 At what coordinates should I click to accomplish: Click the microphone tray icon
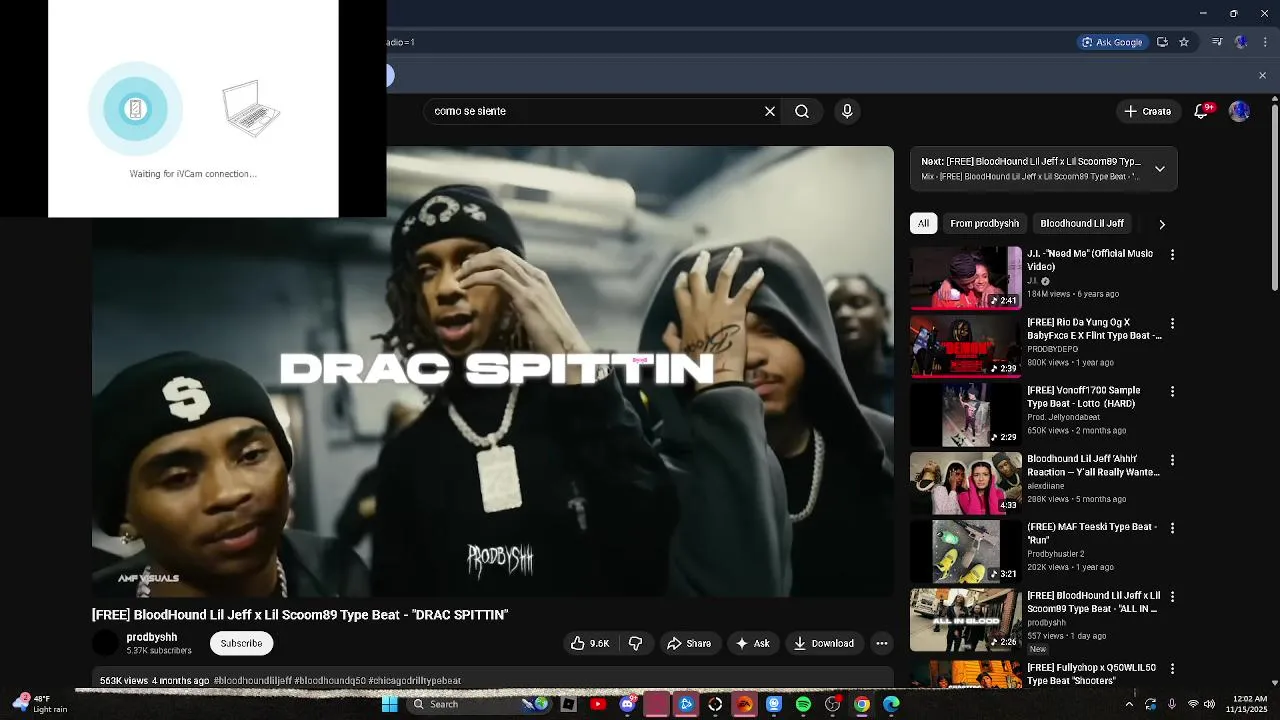click(1171, 704)
